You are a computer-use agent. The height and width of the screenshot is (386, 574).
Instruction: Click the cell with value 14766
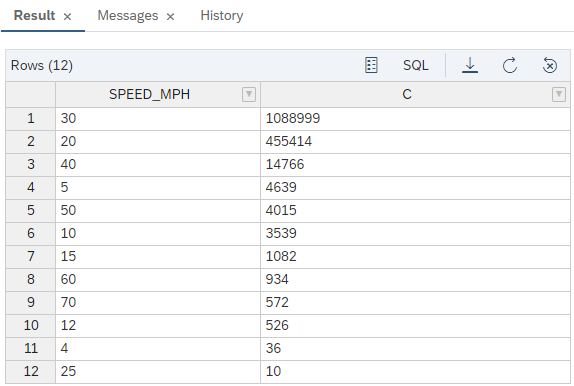pos(415,165)
